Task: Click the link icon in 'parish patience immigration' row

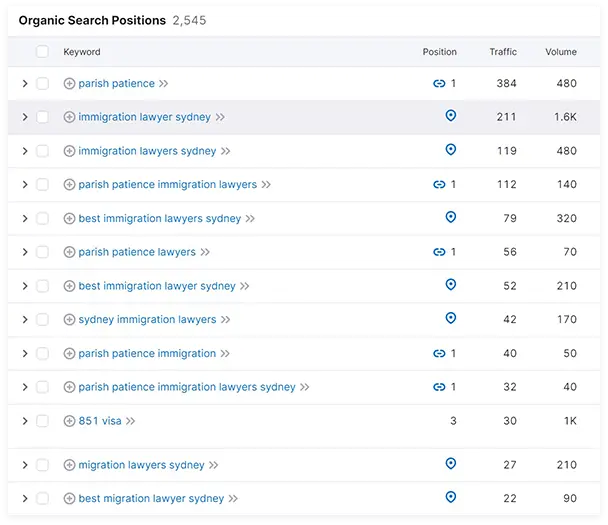Action: point(439,353)
